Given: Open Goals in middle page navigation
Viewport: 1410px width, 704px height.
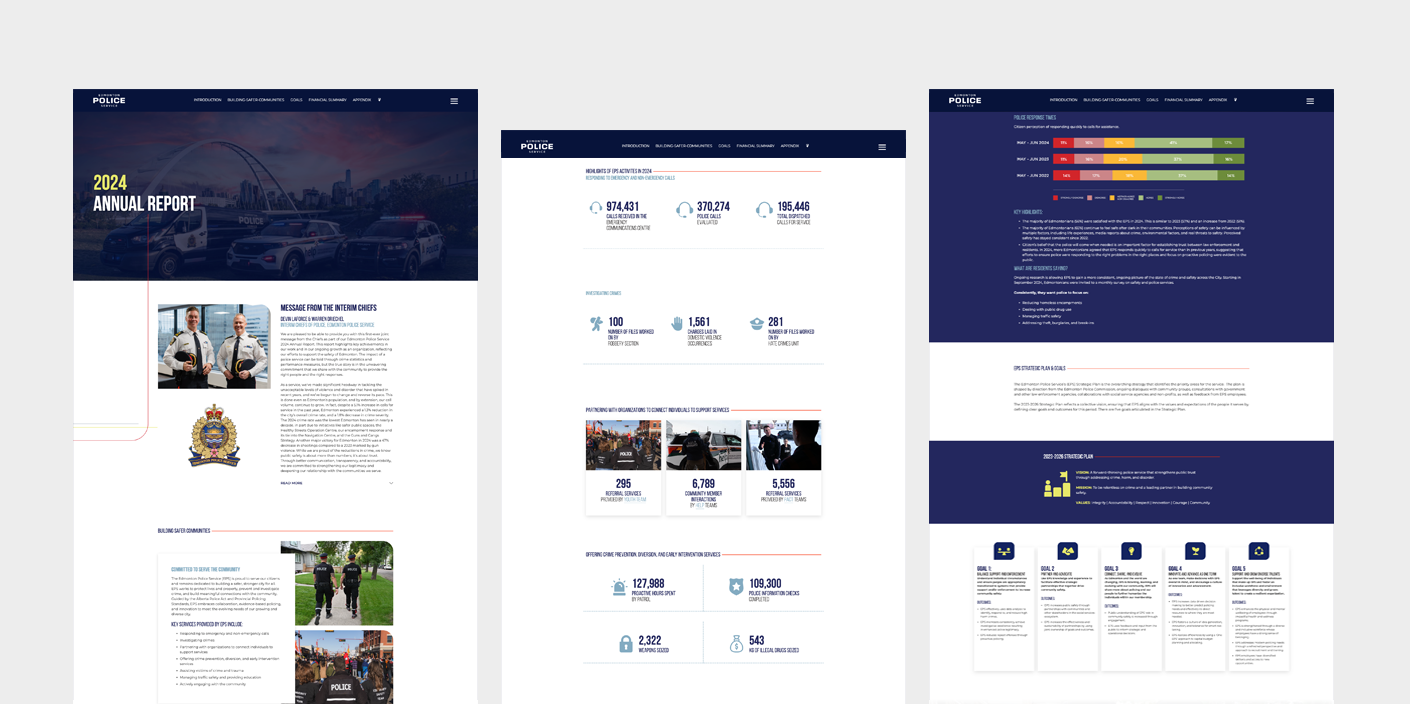Looking at the screenshot, I should [x=725, y=146].
